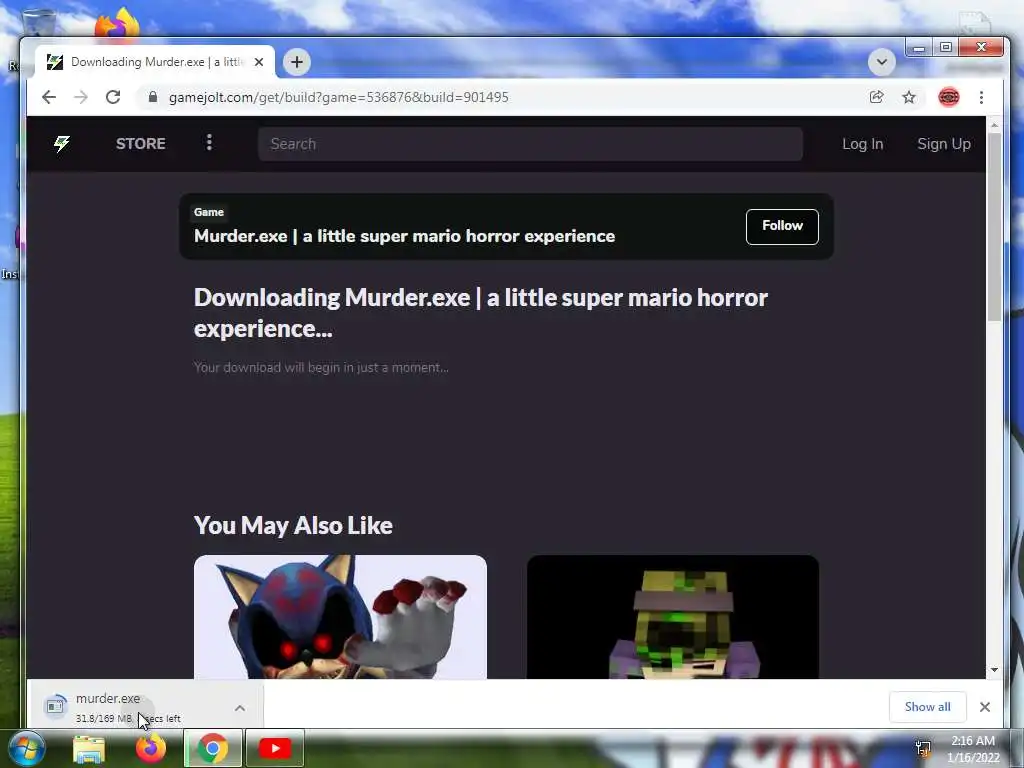The width and height of the screenshot is (1024, 768).
Task: Click the page scrollbar up arrow
Action: pyautogui.click(x=994, y=125)
